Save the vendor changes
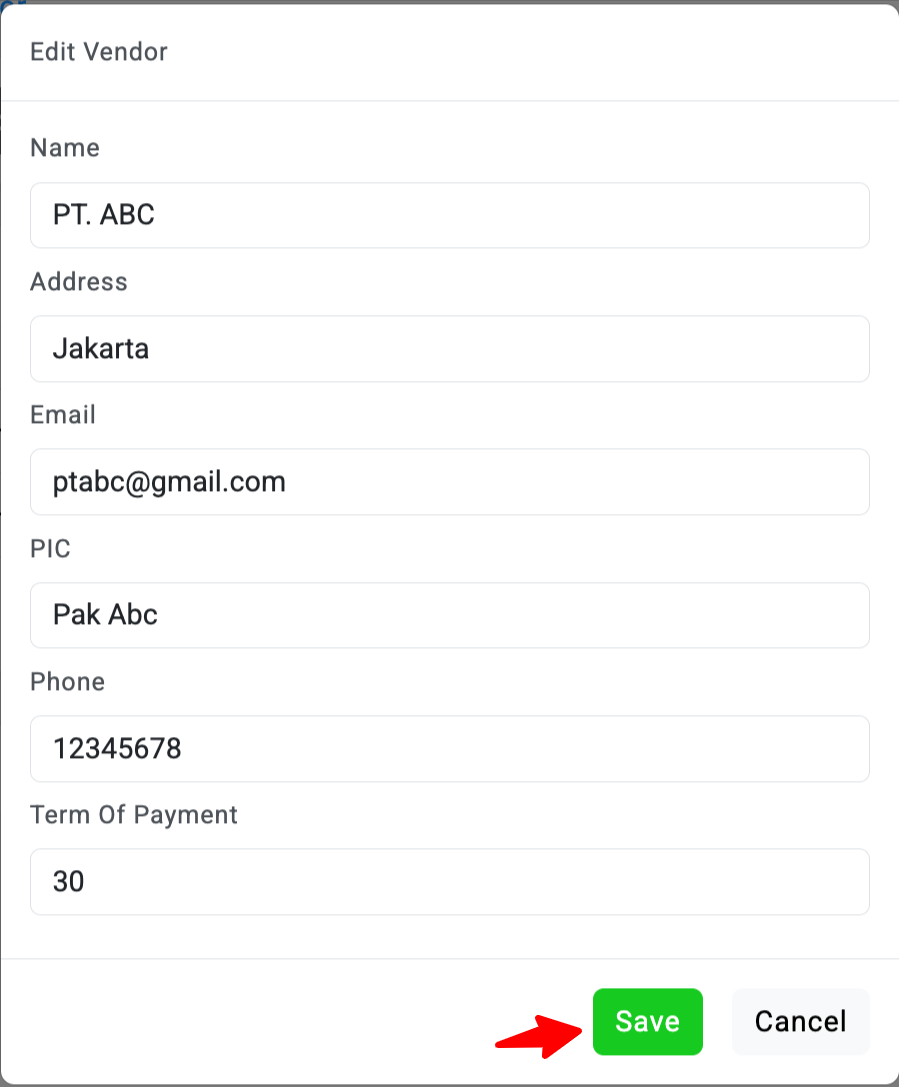 point(647,1021)
